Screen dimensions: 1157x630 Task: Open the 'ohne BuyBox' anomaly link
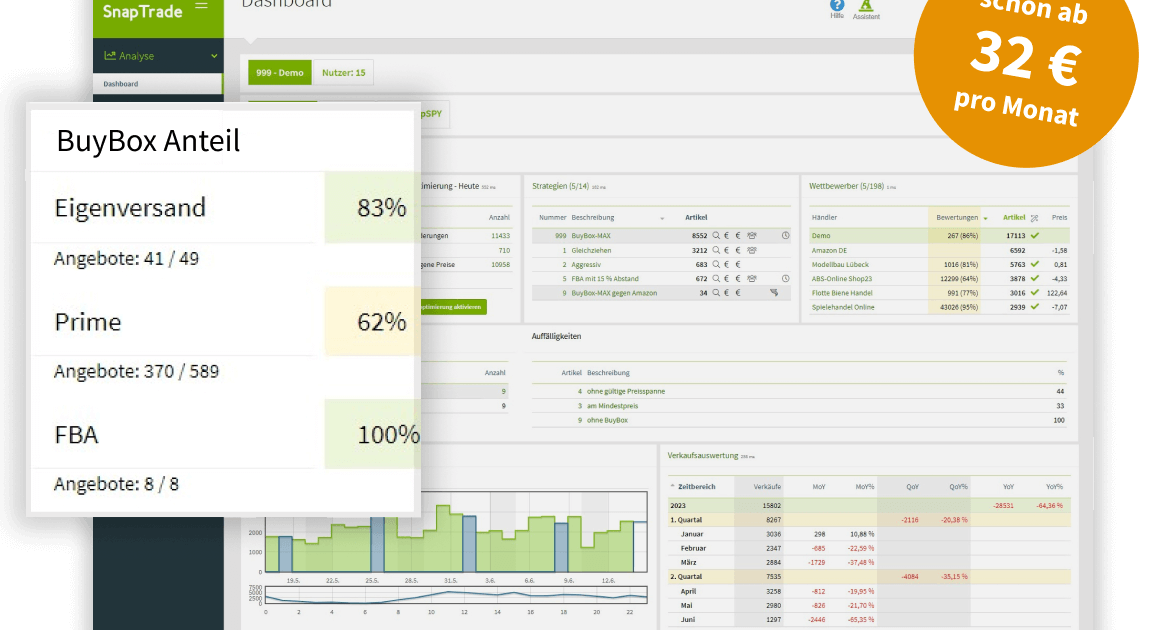(607, 420)
